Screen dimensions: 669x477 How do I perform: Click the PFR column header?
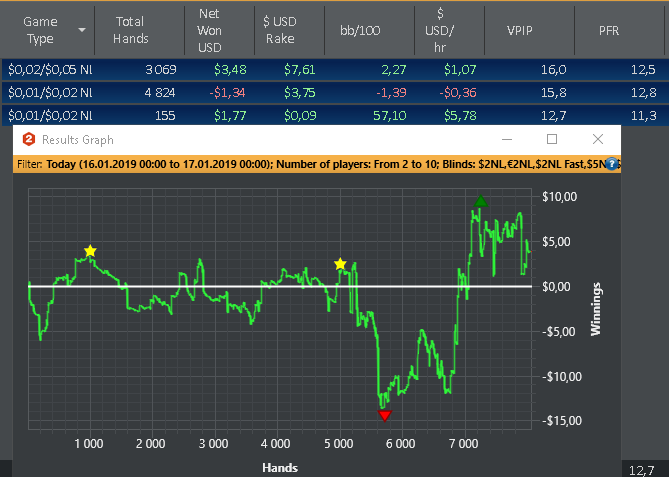coord(609,30)
